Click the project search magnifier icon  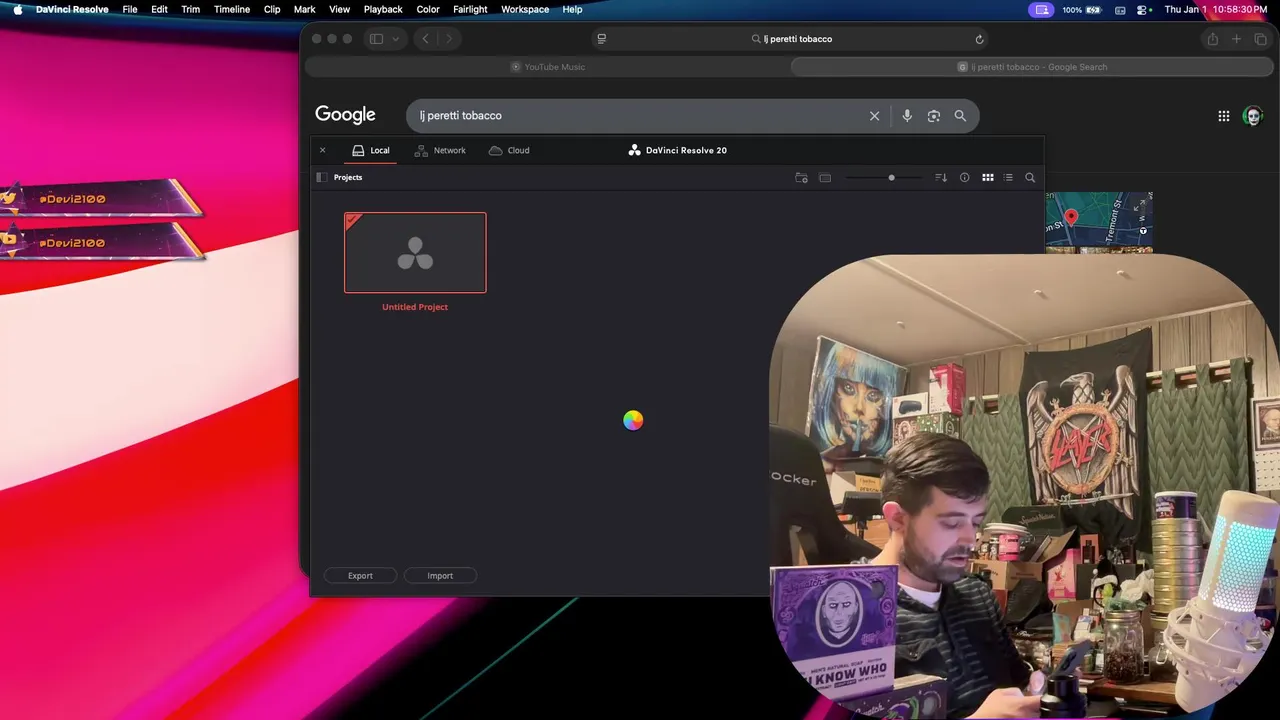click(1030, 178)
